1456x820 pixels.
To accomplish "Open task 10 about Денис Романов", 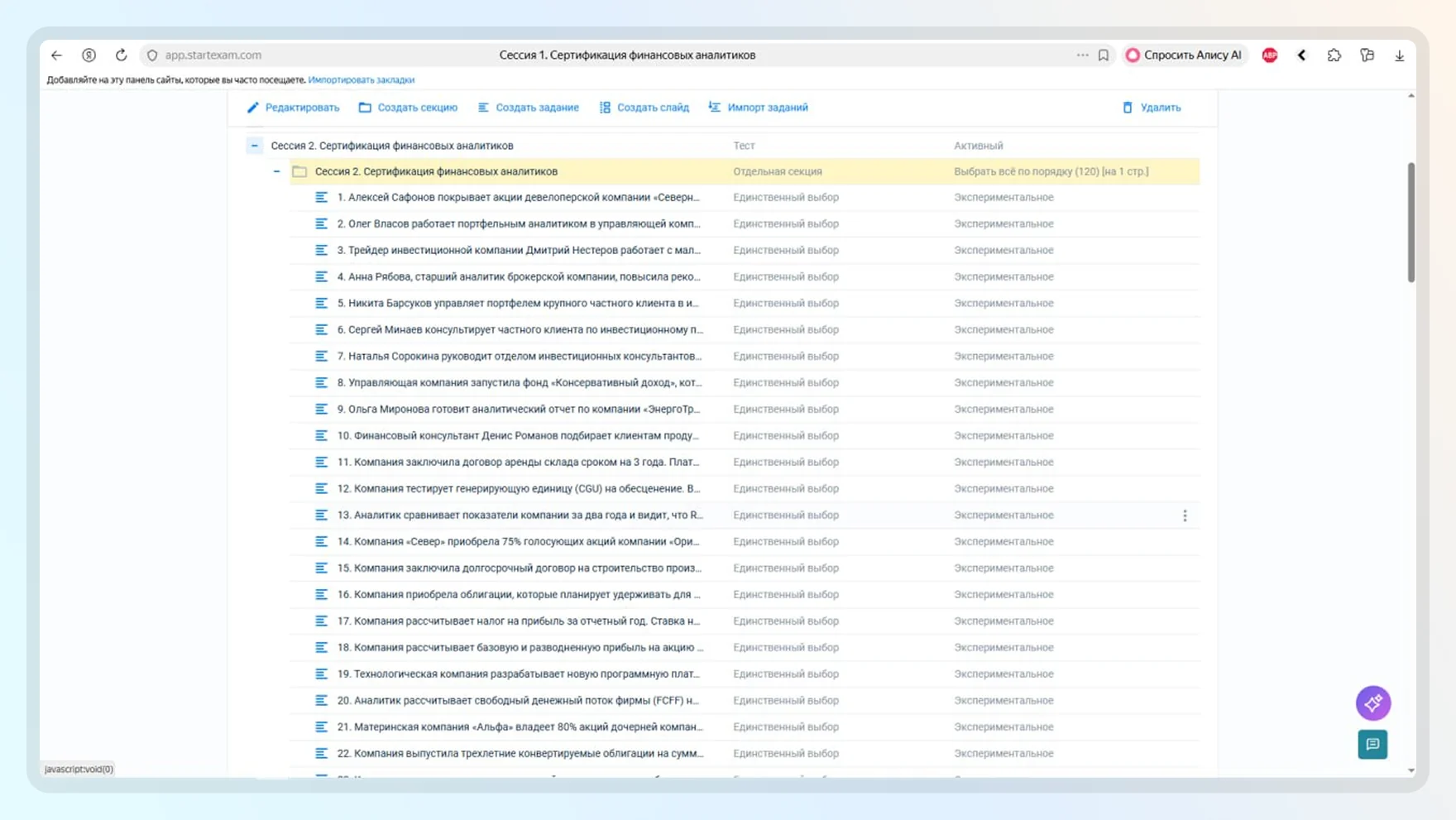I will (518, 436).
